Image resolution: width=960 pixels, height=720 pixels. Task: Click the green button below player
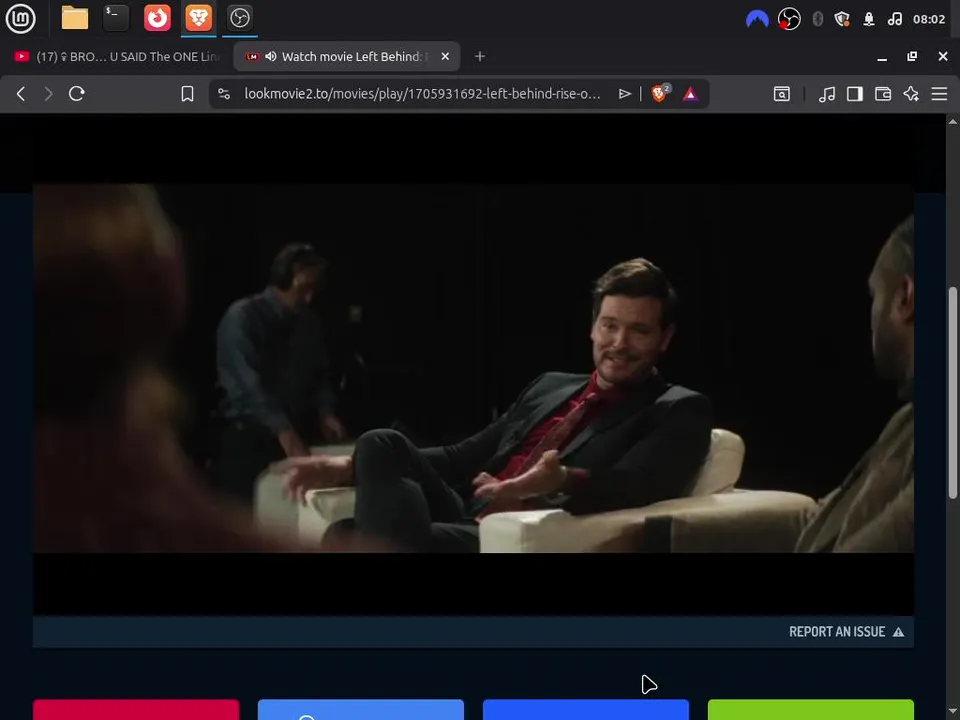(811, 710)
